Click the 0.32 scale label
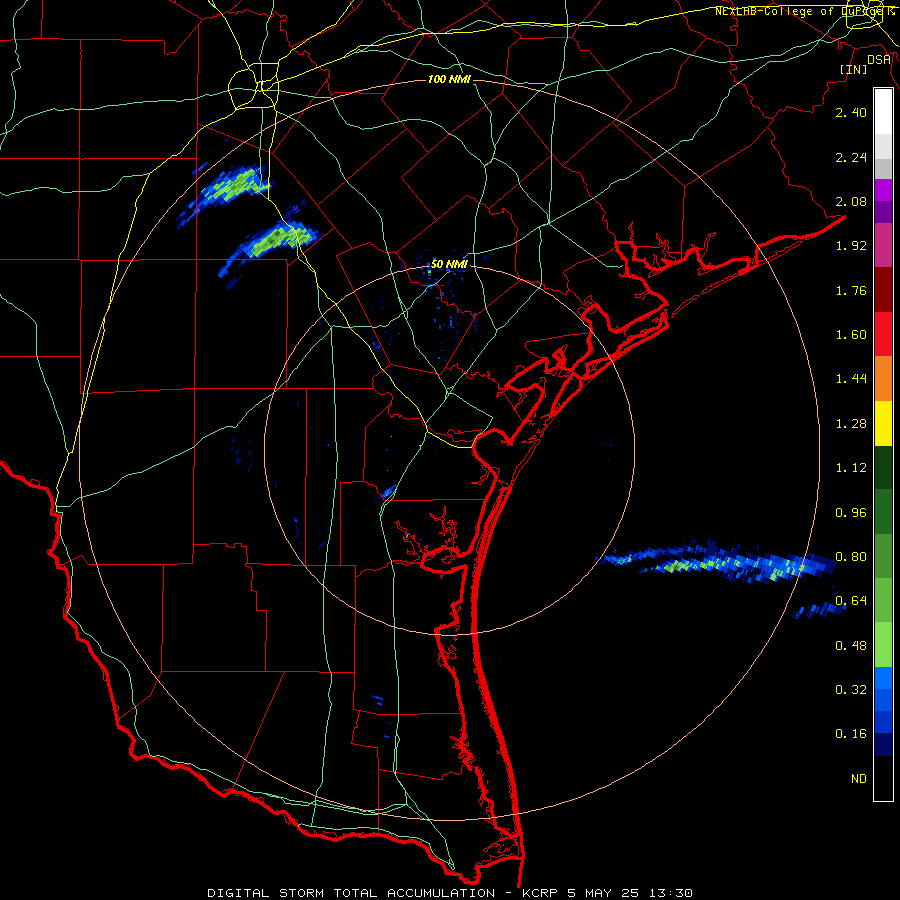 [851, 690]
